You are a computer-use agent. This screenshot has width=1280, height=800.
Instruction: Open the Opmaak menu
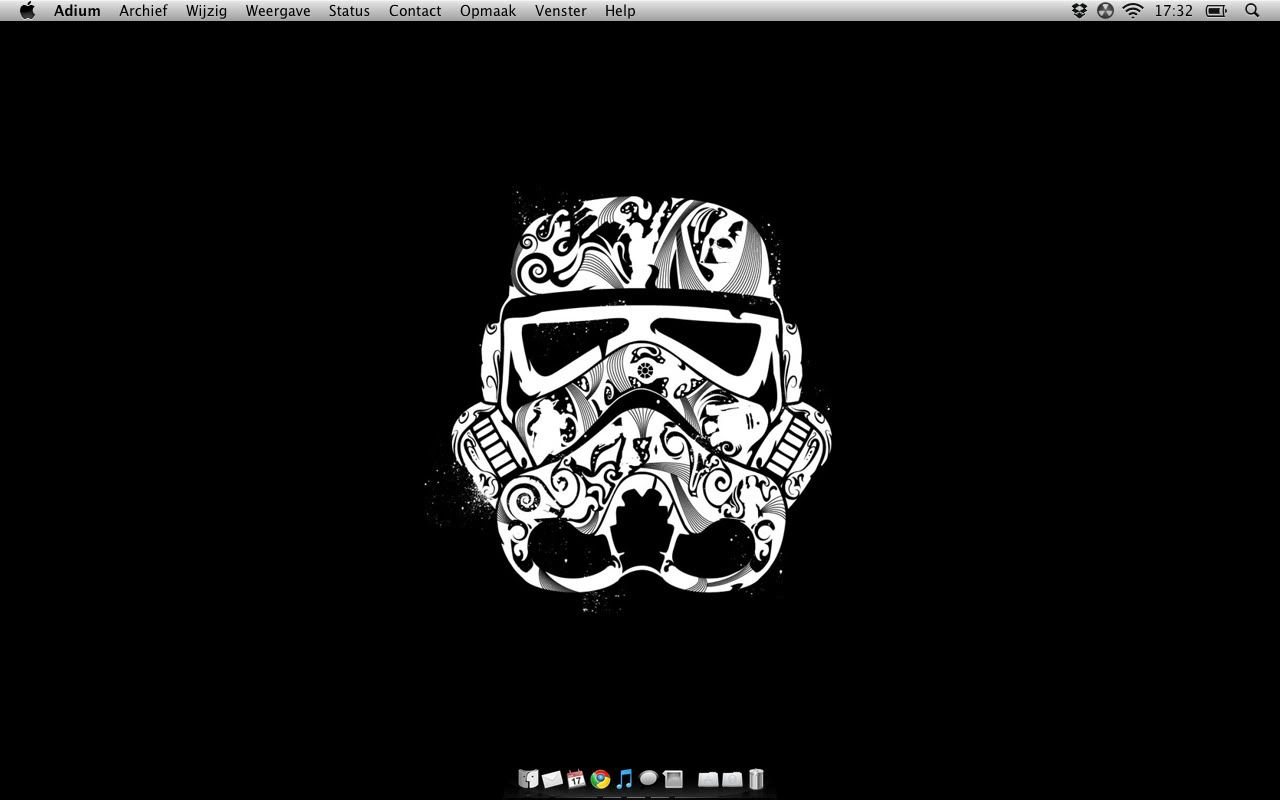click(x=488, y=11)
